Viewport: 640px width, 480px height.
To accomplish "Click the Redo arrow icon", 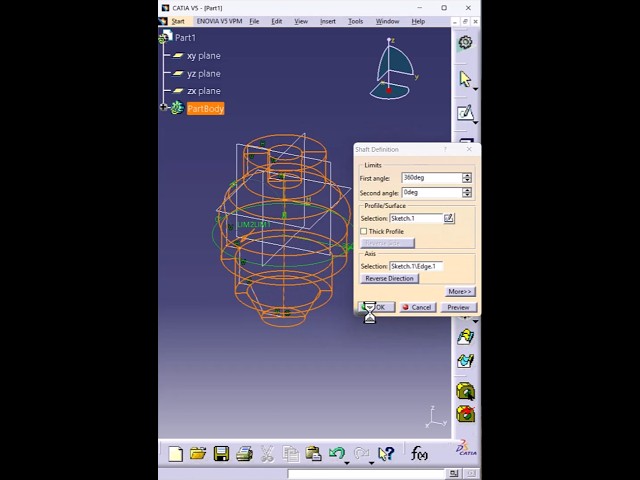I will click(361, 453).
